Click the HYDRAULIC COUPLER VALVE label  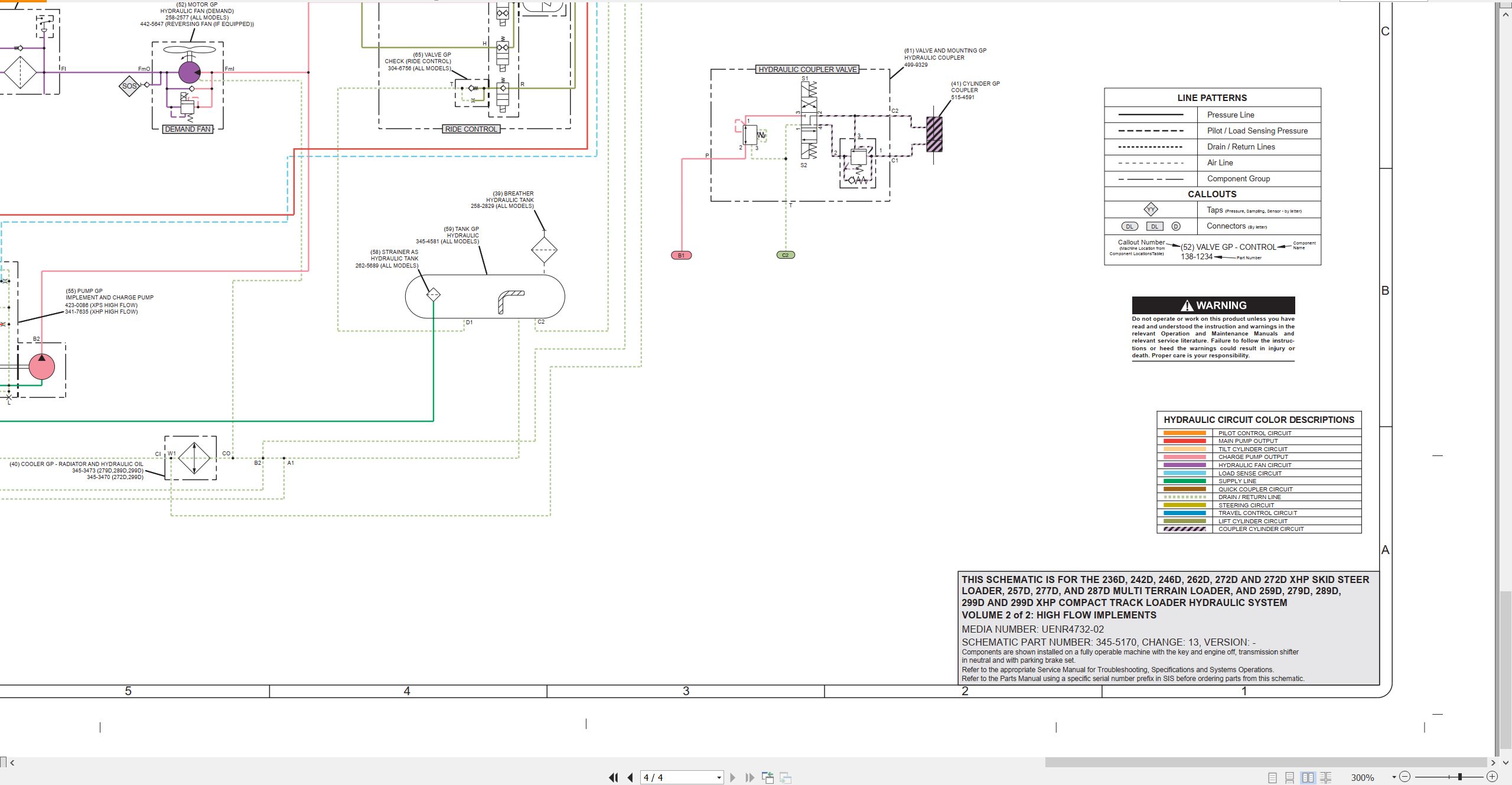[807, 69]
